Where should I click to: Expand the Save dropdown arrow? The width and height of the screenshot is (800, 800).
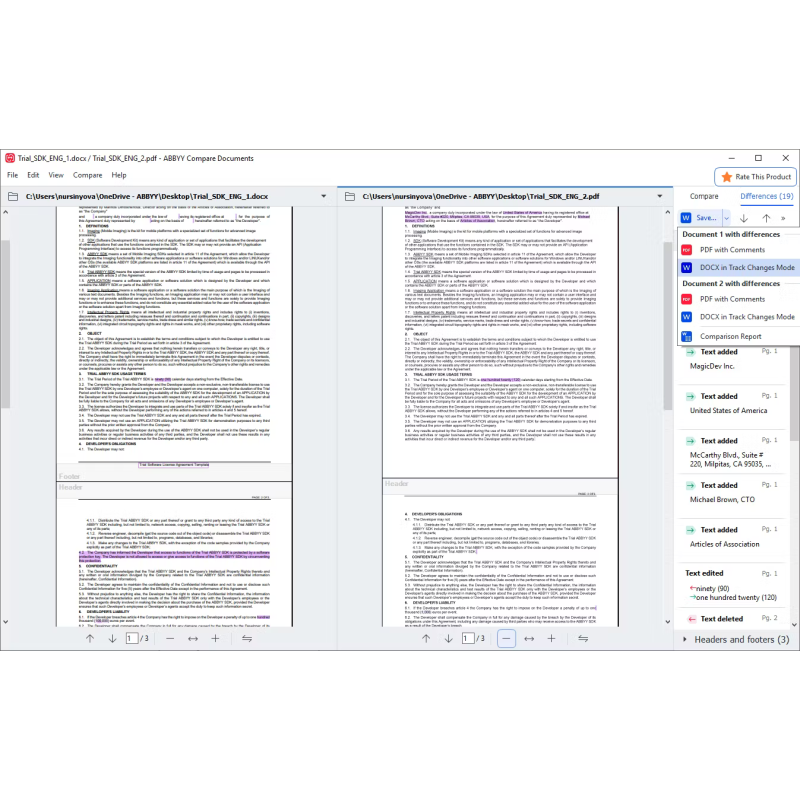click(727, 217)
